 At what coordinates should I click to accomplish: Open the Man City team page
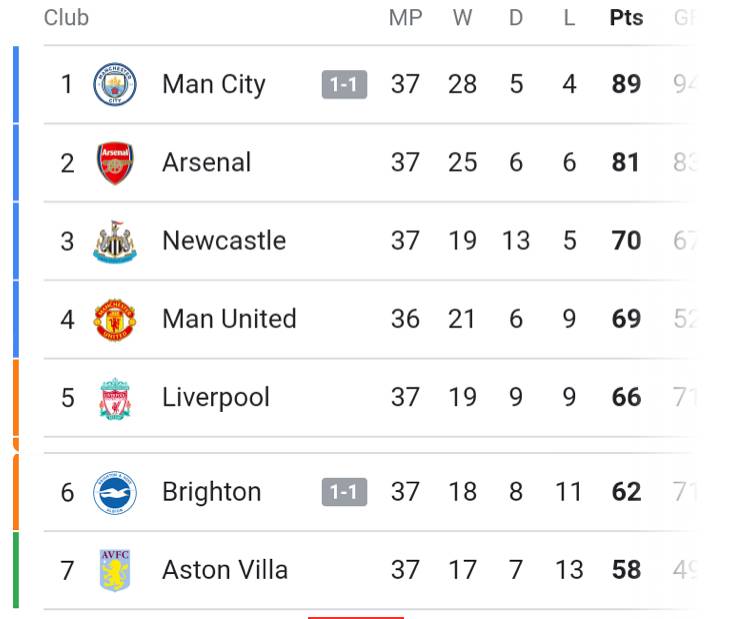213,84
